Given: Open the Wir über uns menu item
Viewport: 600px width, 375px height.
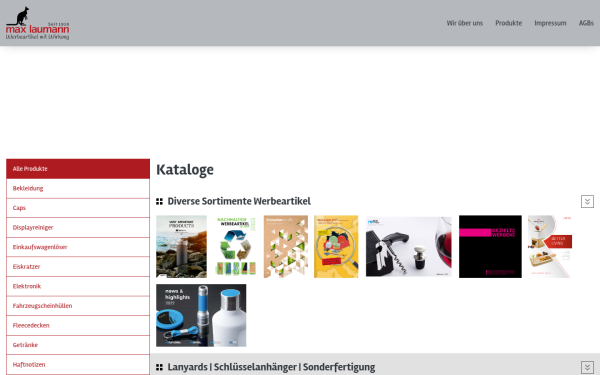Looking at the screenshot, I should (465, 23).
